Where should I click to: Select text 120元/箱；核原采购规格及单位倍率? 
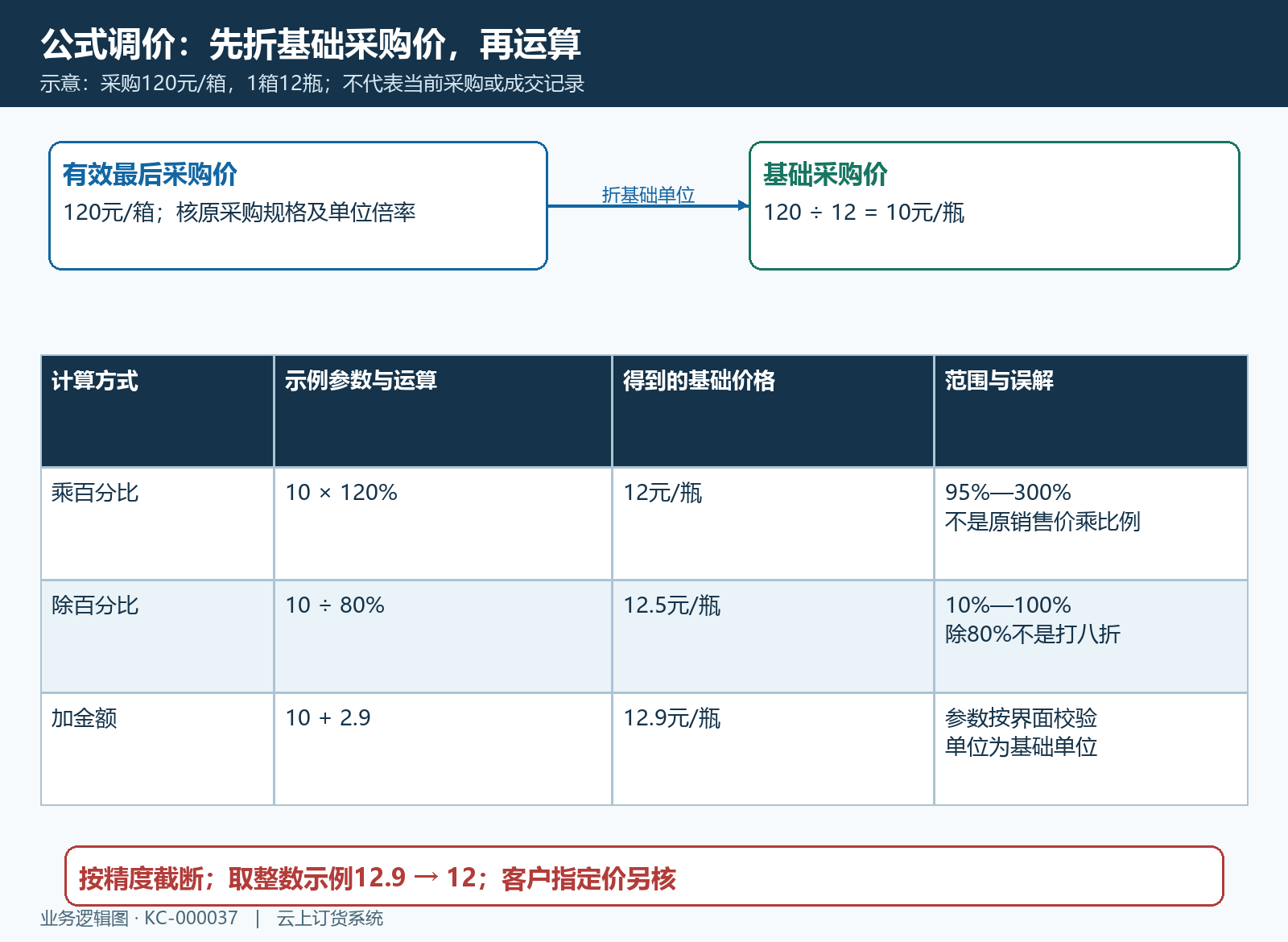tap(239, 213)
